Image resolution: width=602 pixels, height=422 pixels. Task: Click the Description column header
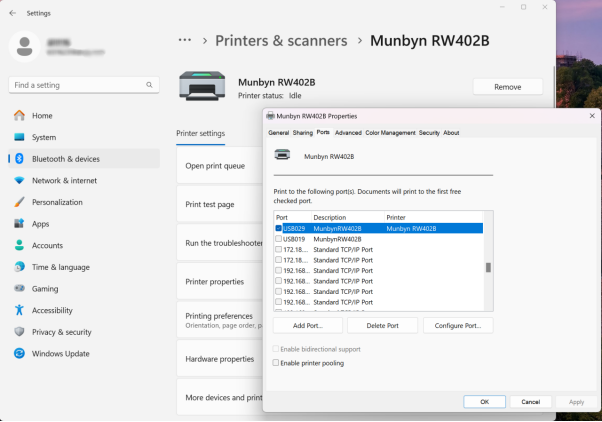(x=347, y=217)
